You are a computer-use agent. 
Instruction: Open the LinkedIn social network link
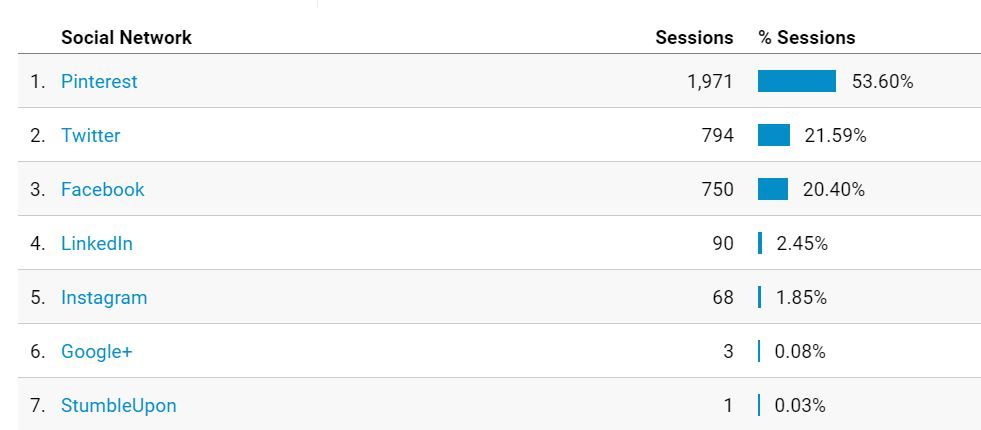[x=96, y=243]
